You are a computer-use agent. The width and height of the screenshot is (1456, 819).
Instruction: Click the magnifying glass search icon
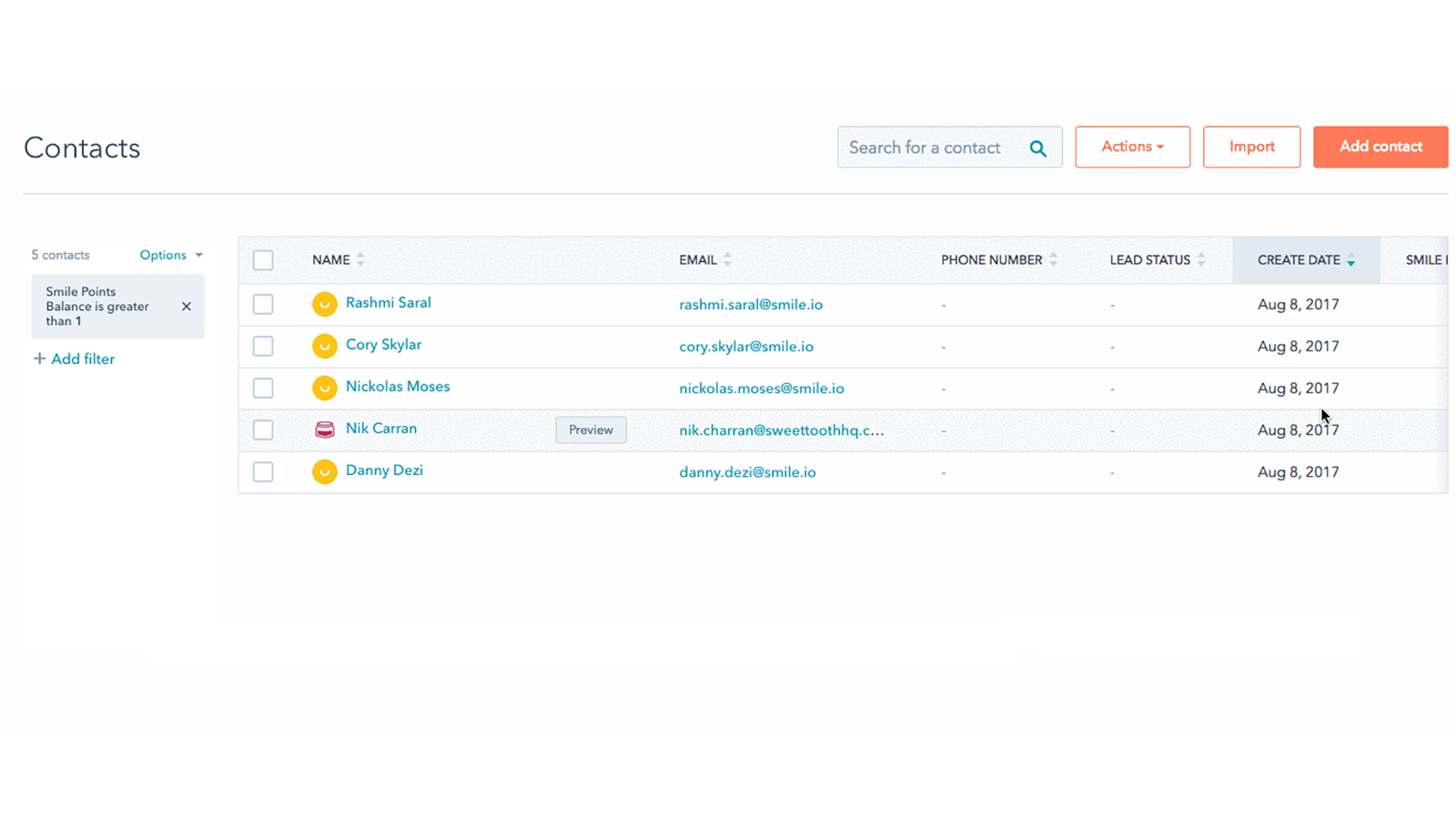pos(1037,147)
